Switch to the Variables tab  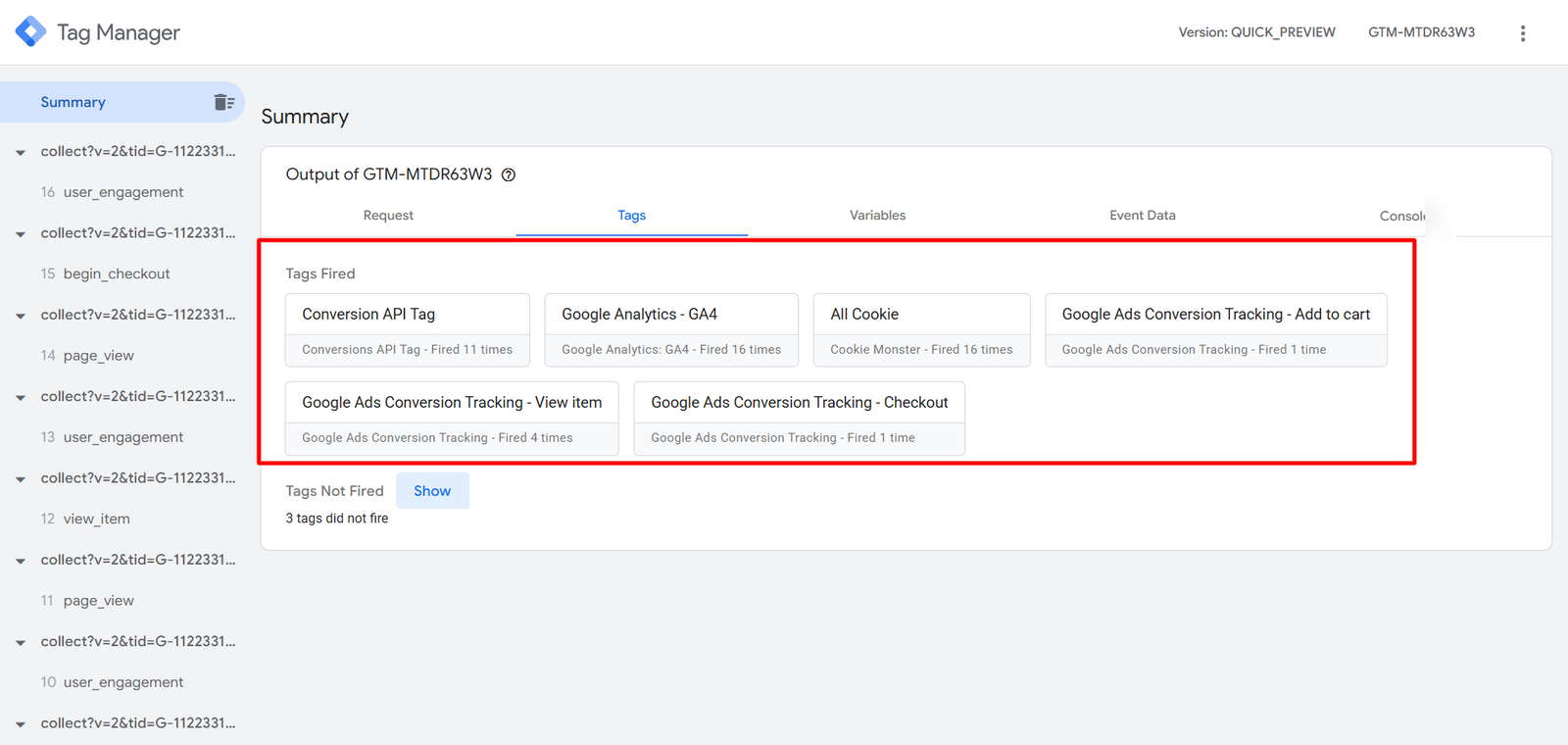pyautogui.click(x=877, y=216)
